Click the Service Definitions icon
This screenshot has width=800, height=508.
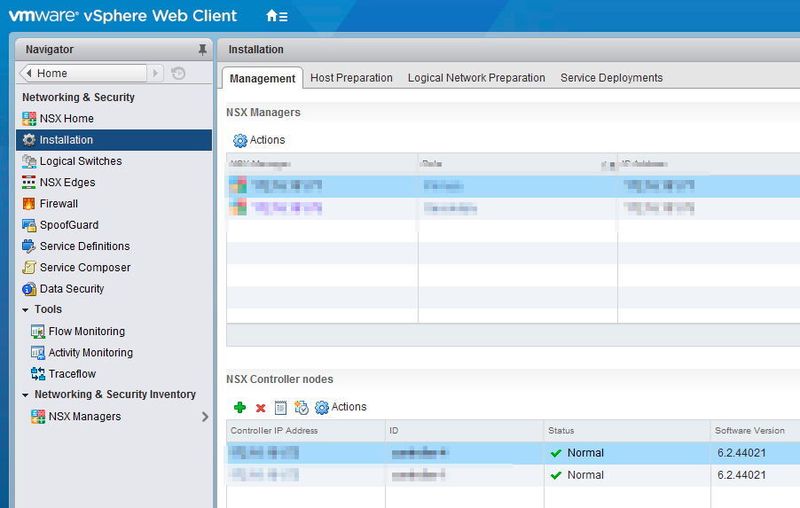(29, 246)
